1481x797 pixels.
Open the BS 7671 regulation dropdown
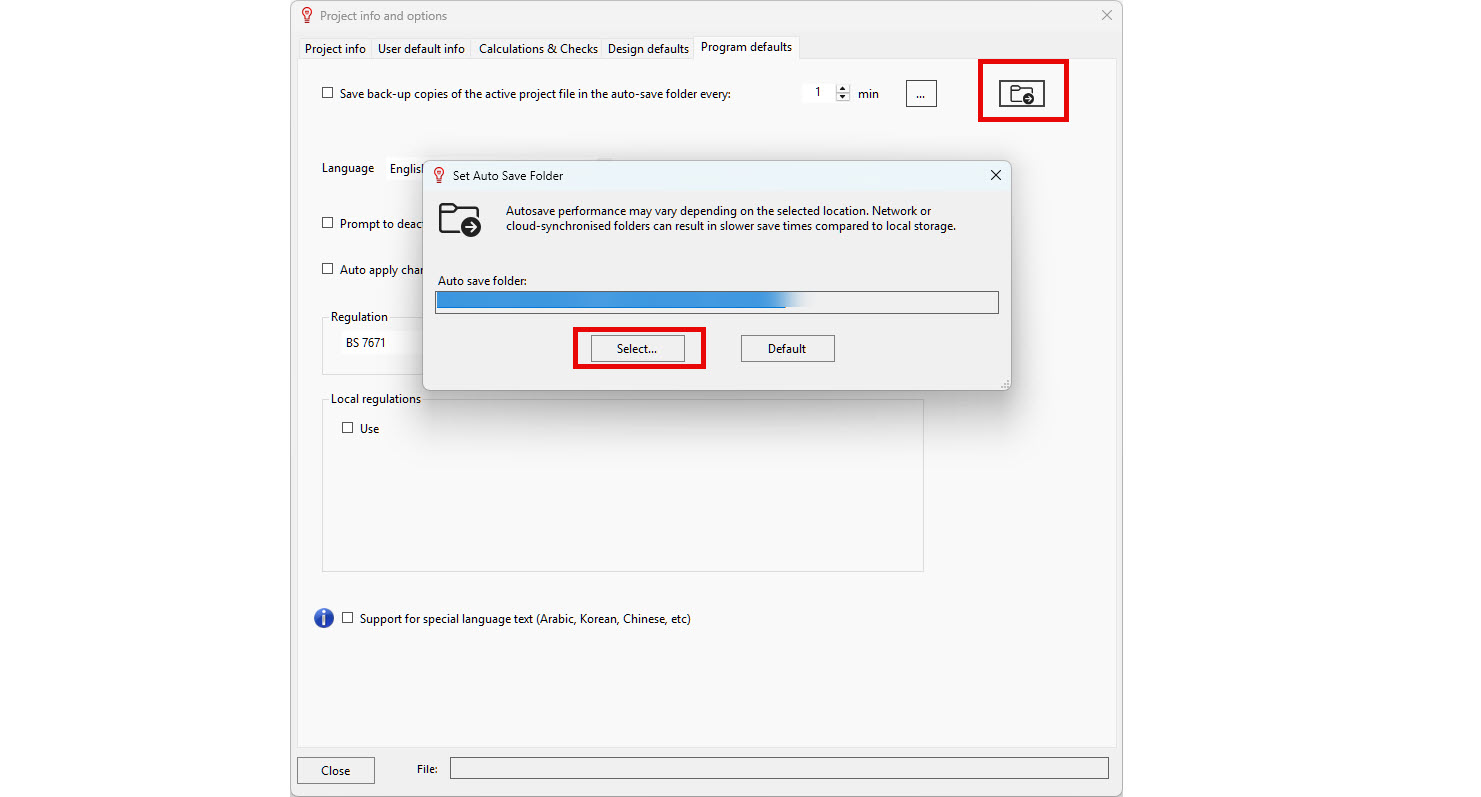(x=366, y=343)
